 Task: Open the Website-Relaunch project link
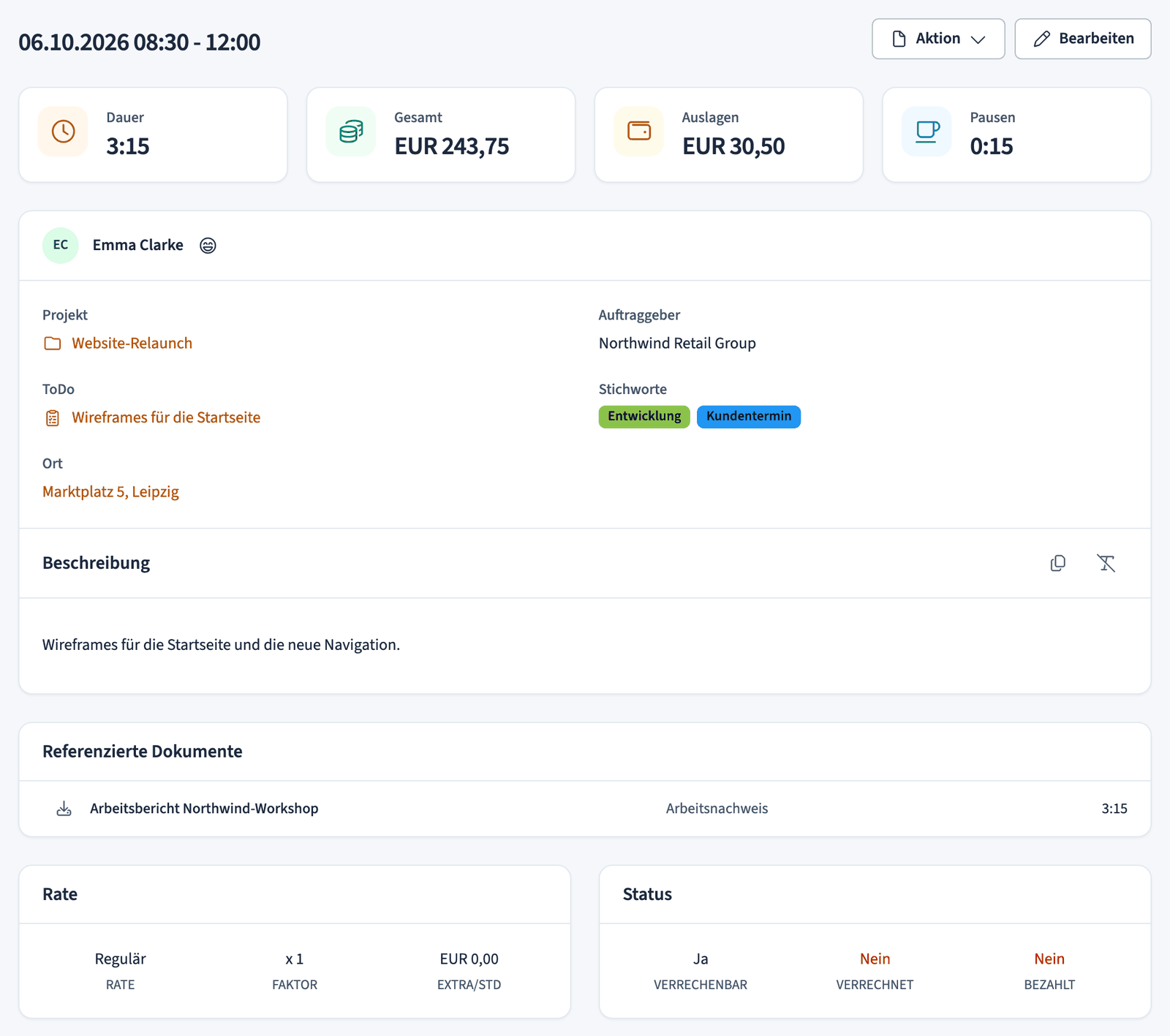(132, 344)
